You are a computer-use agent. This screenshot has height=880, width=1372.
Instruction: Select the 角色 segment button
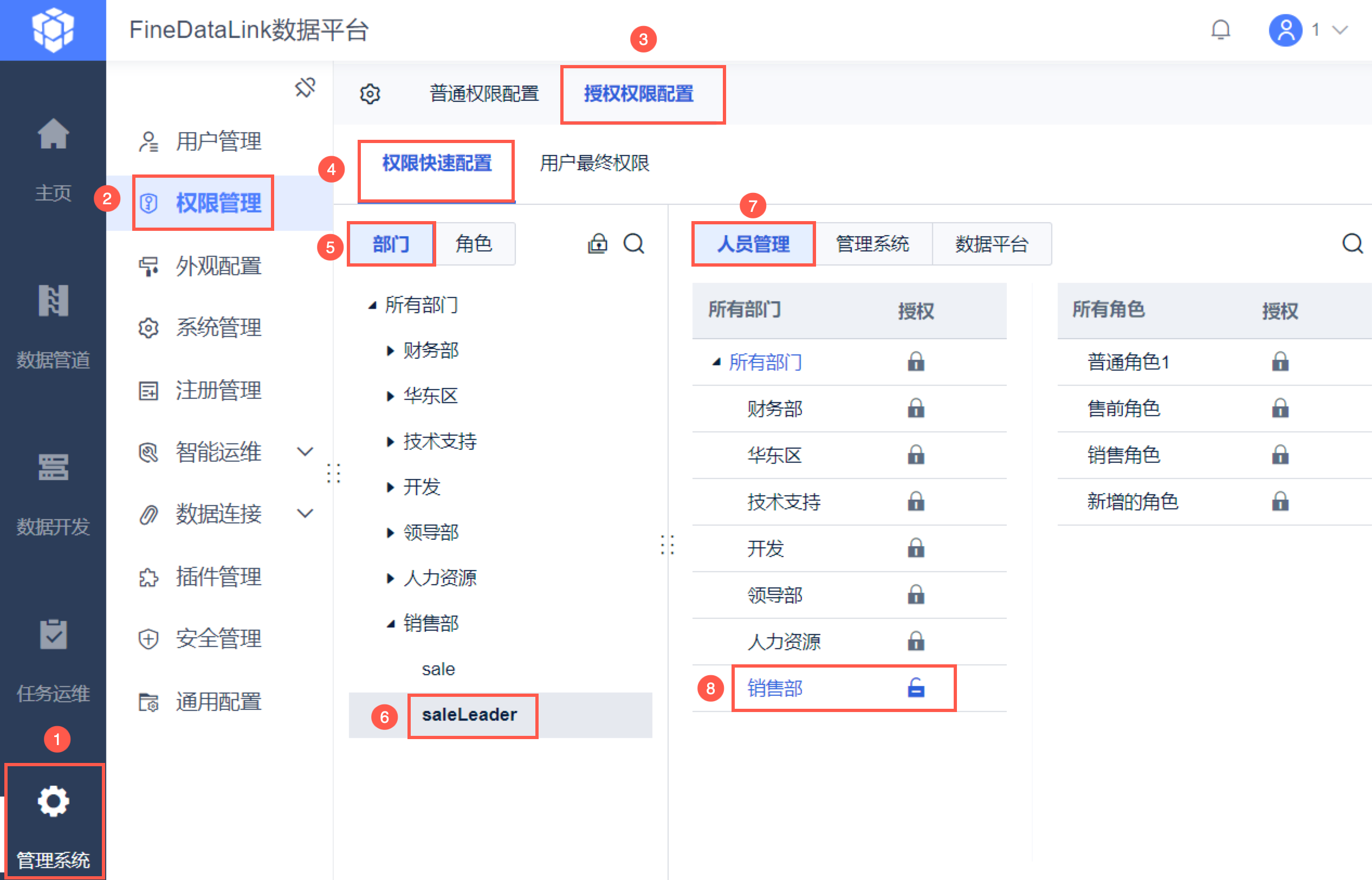coord(474,244)
